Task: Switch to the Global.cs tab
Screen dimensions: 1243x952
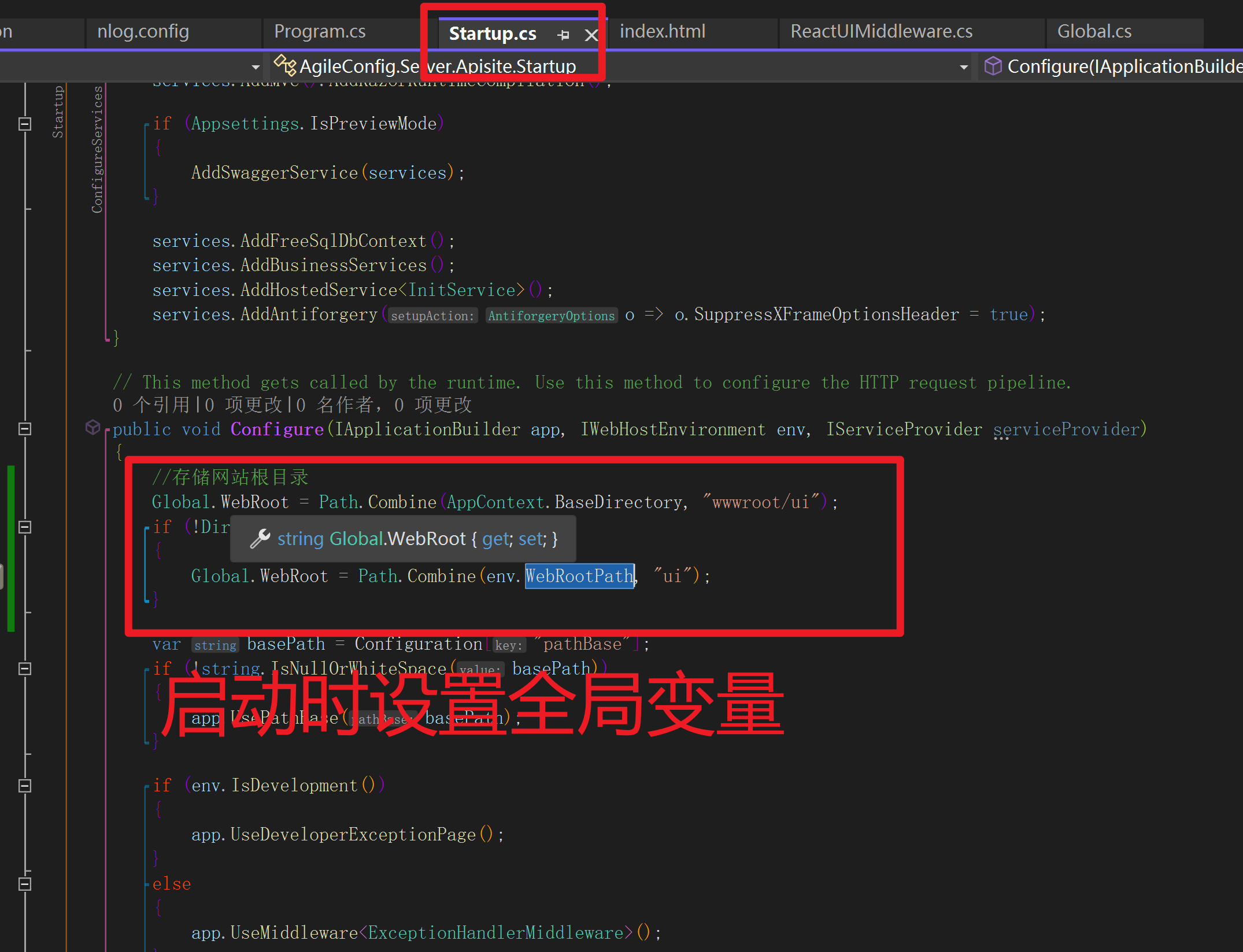Action: point(1094,31)
